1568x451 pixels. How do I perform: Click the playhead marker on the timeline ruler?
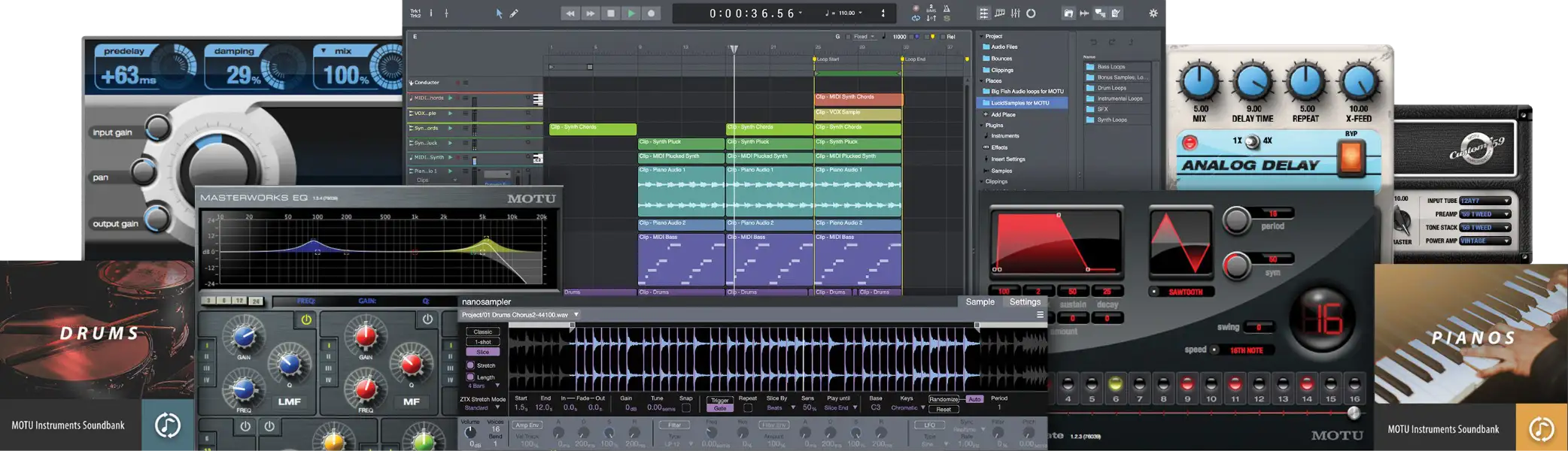point(734,49)
